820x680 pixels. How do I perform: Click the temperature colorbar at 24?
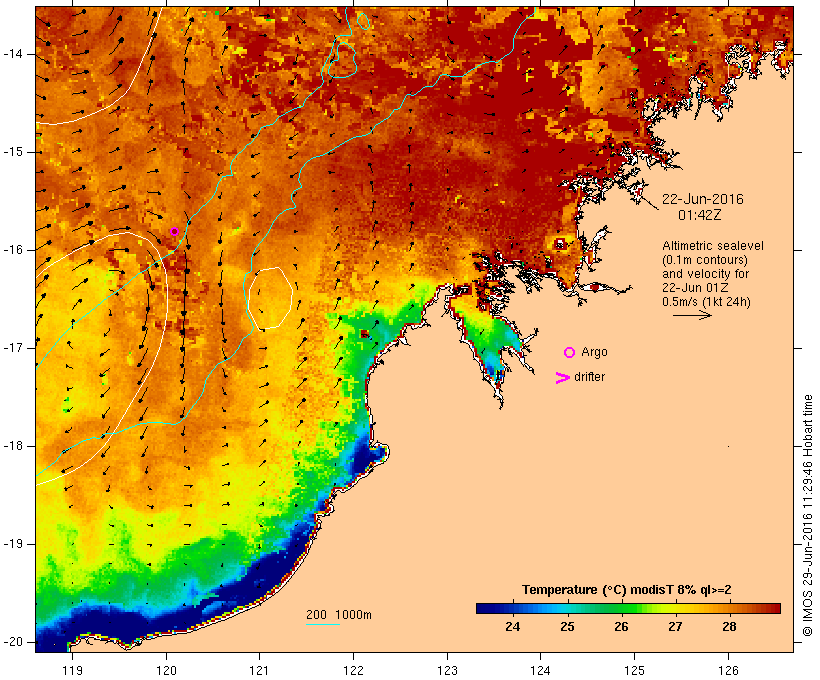(513, 608)
